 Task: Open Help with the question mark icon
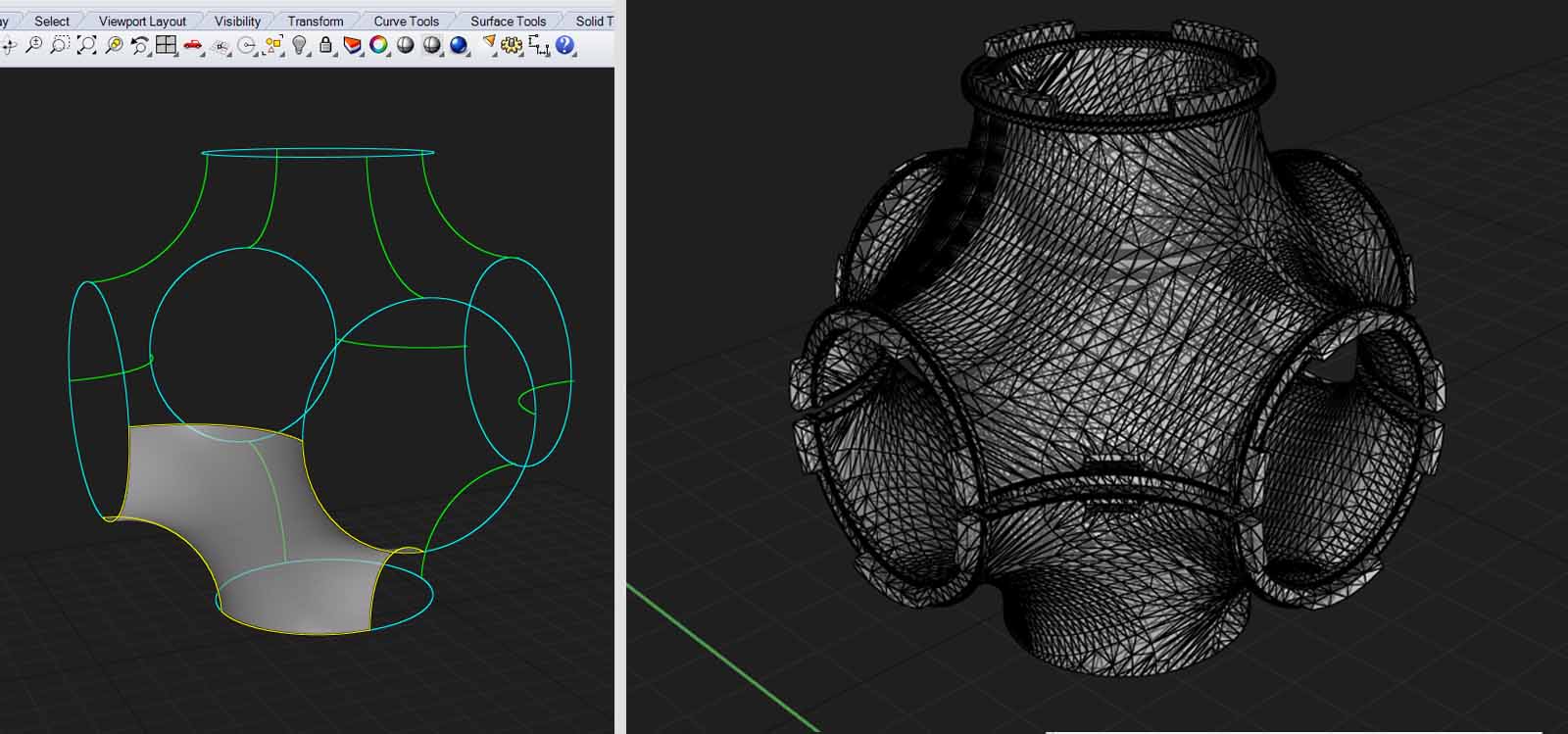pyautogui.click(x=564, y=45)
